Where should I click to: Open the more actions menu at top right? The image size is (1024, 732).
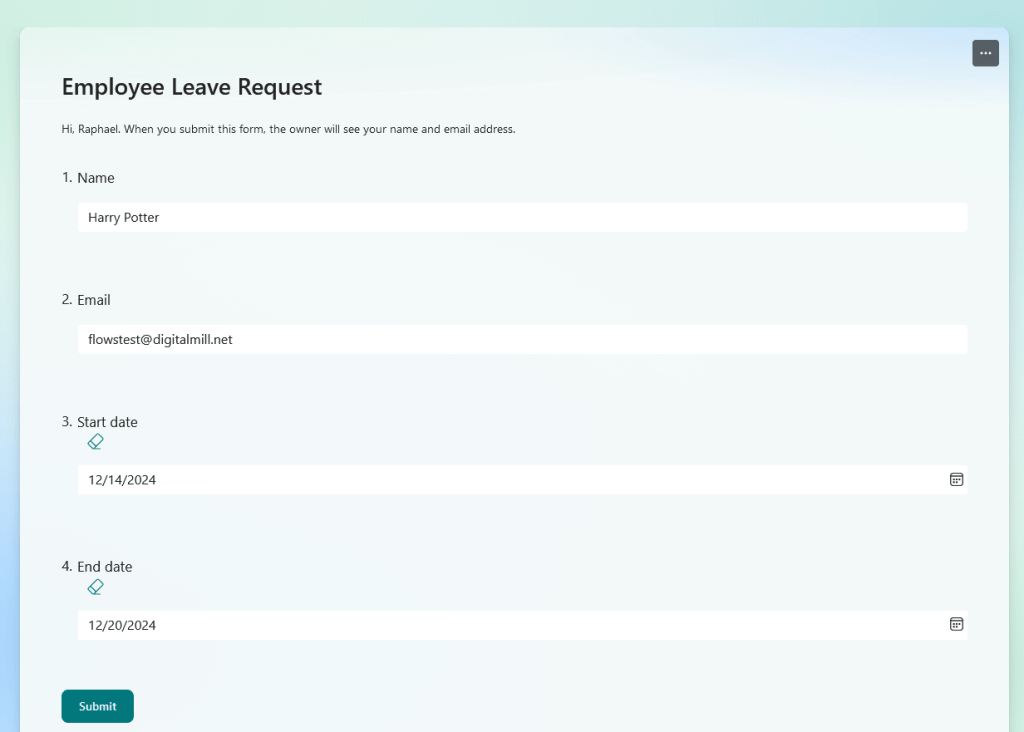pyautogui.click(x=985, y=53)
